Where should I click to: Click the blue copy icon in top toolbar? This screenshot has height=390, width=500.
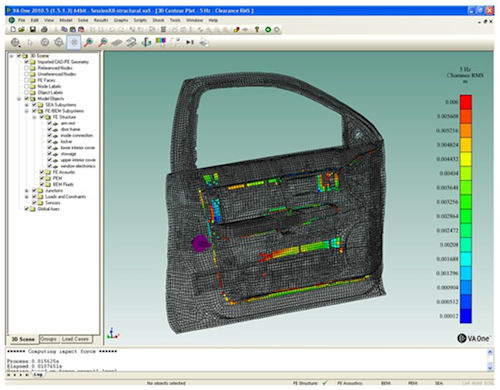tap(64, 29)
